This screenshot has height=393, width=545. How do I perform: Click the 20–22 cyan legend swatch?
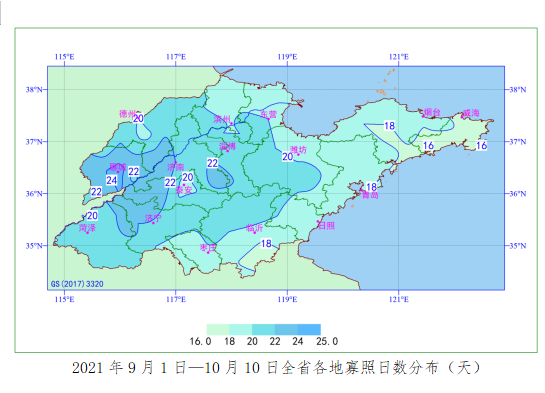pos(263,329)
